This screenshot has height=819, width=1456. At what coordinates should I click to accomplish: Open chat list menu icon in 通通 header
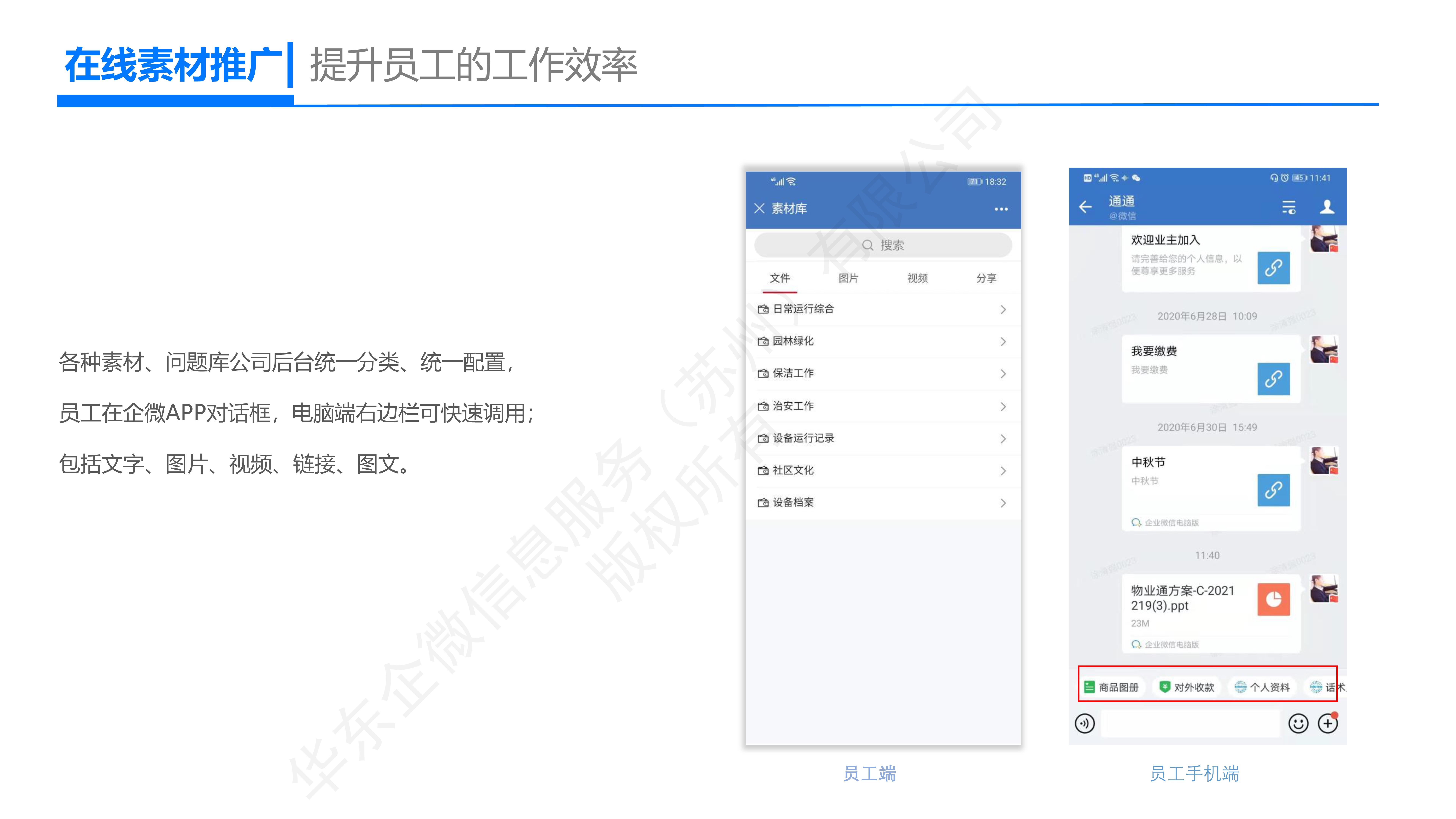click(1289, 207)
